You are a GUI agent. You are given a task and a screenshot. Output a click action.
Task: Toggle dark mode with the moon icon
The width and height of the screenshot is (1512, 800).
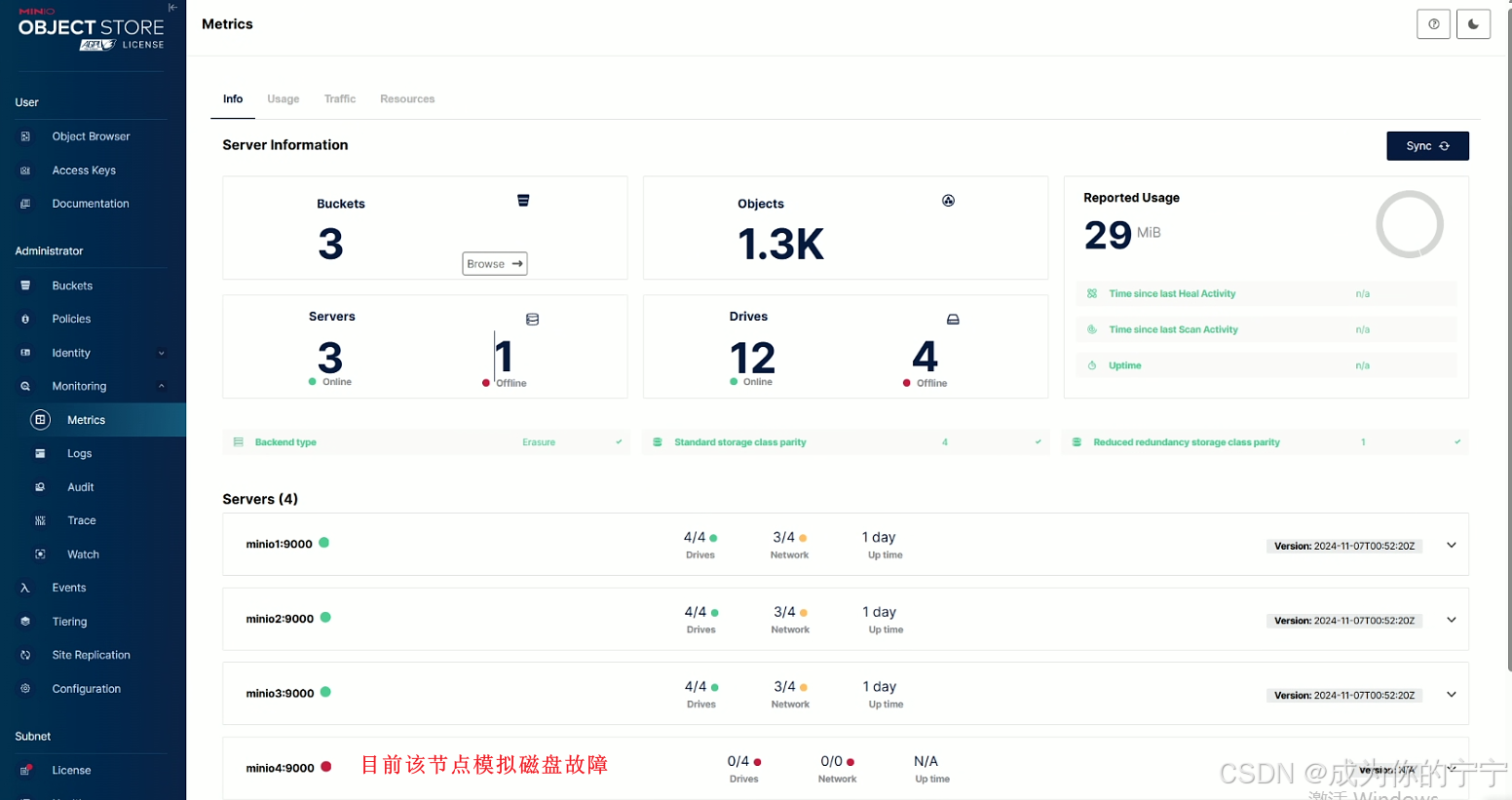click(x=1474, y=24)
